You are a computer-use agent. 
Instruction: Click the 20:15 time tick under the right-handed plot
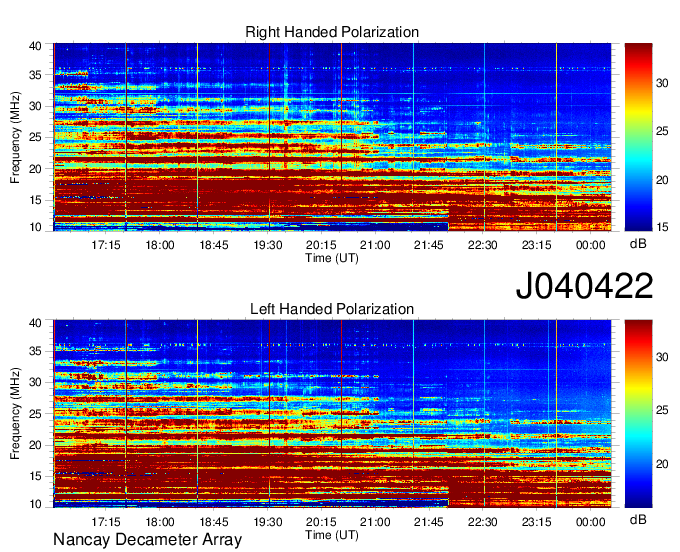pos(321,245)
